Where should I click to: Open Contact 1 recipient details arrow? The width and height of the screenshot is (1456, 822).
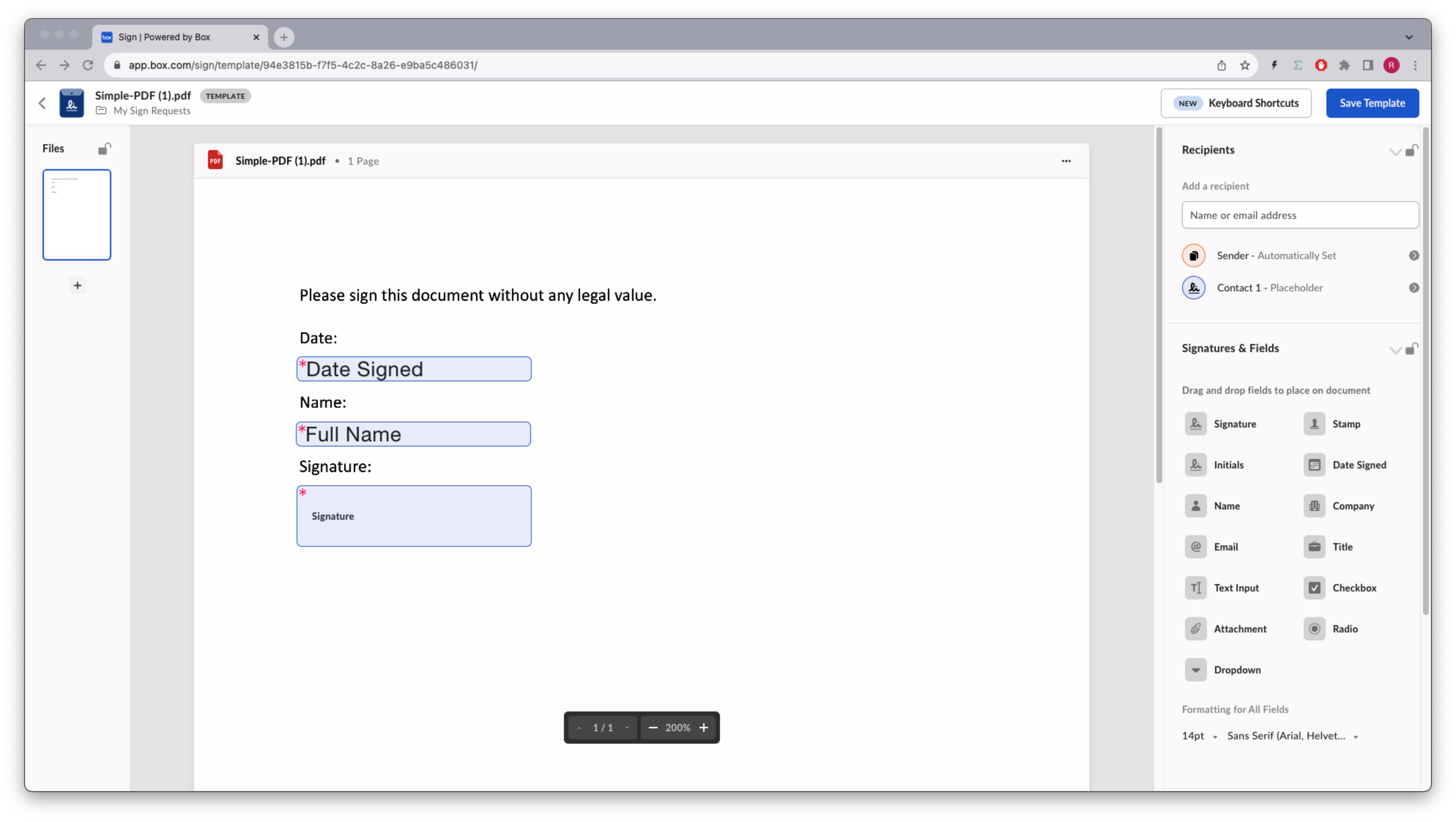click(x=1414, y=288)
